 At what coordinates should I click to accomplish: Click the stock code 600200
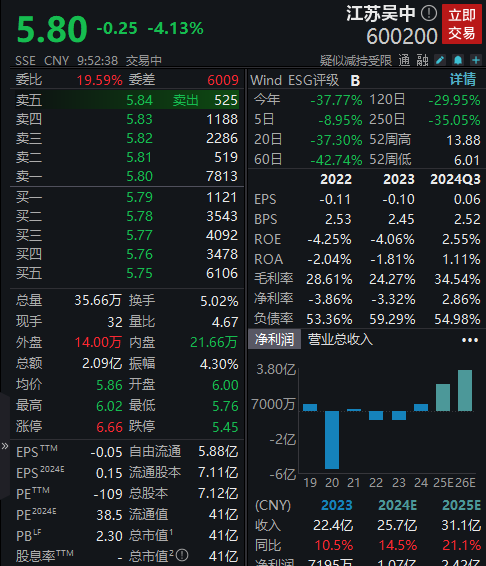click(402, 36)
